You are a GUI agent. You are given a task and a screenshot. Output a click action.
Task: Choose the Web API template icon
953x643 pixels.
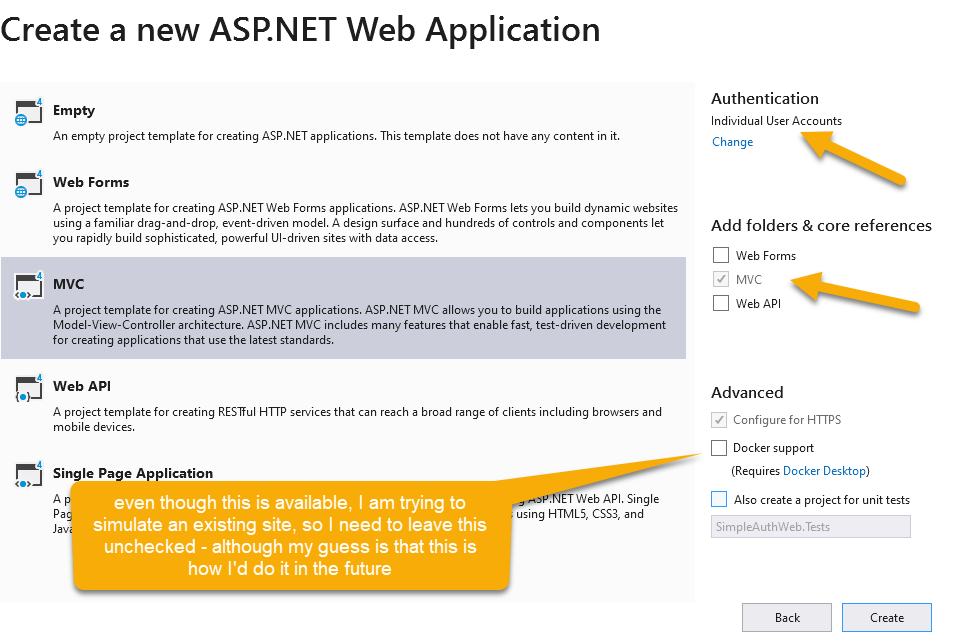click(29, 388)
